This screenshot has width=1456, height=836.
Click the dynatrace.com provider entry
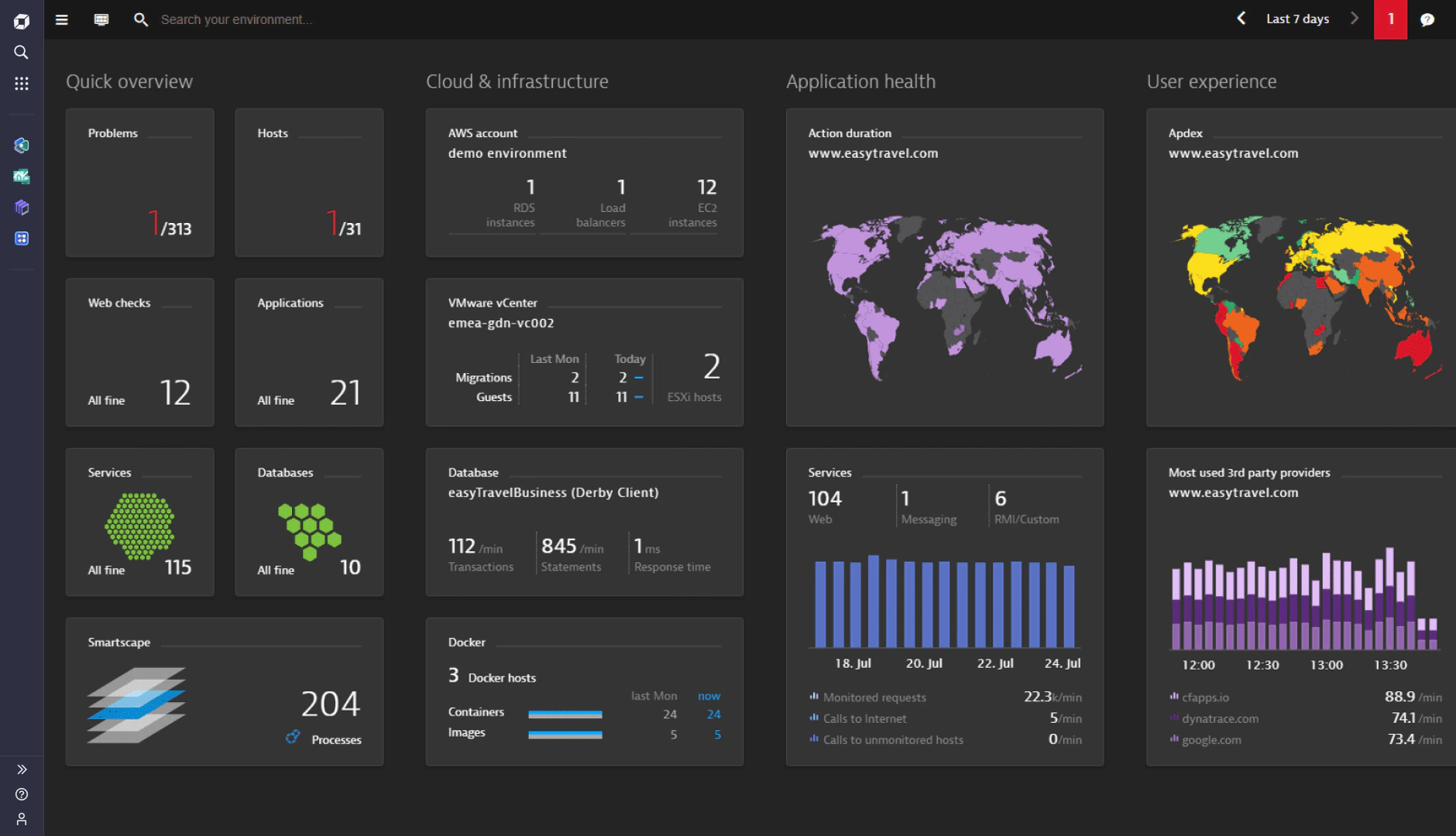click(1214, 718)
